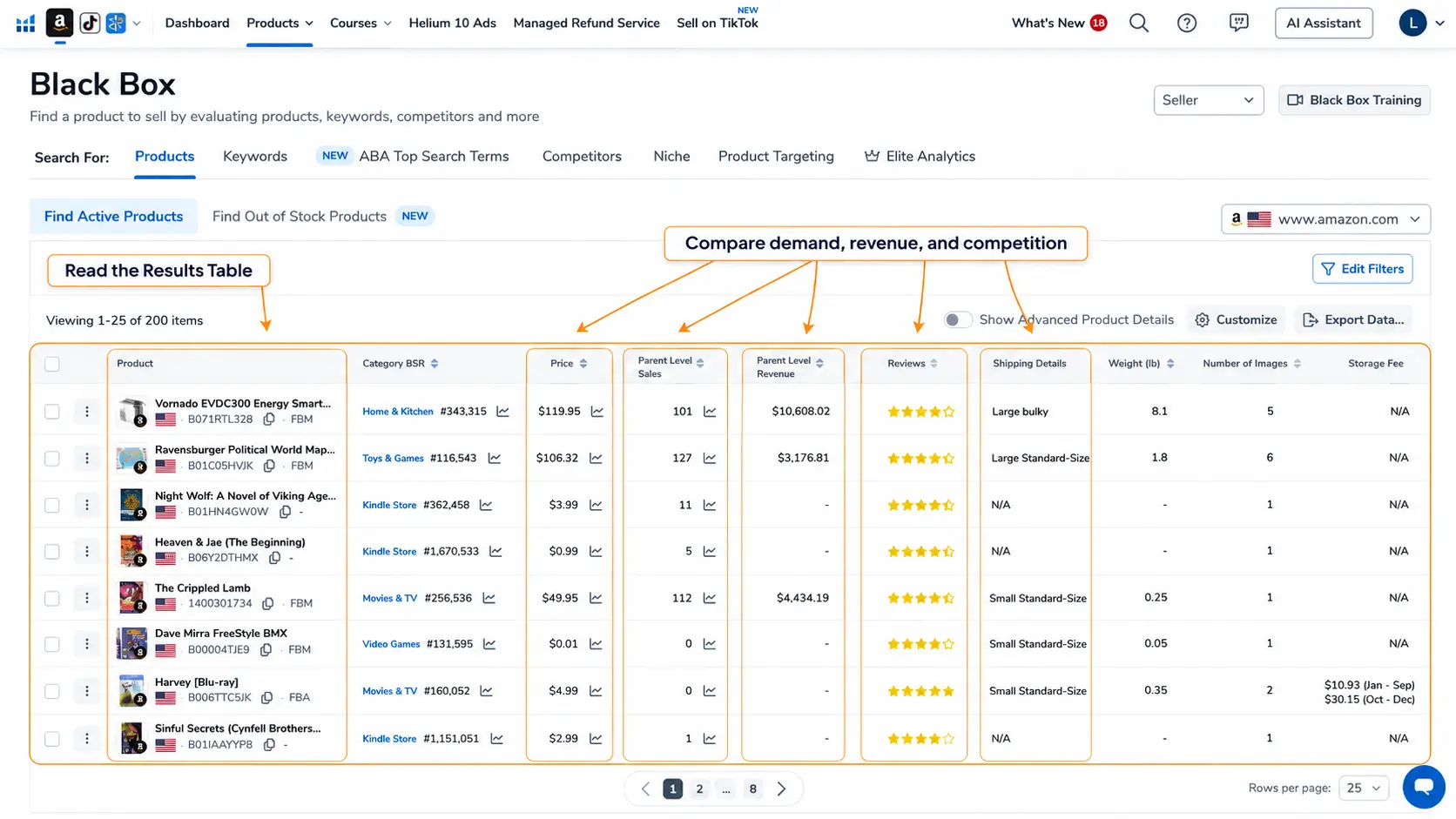Open the live chat bubble
The image size is (1456, 819).
tap(1424, 787)
